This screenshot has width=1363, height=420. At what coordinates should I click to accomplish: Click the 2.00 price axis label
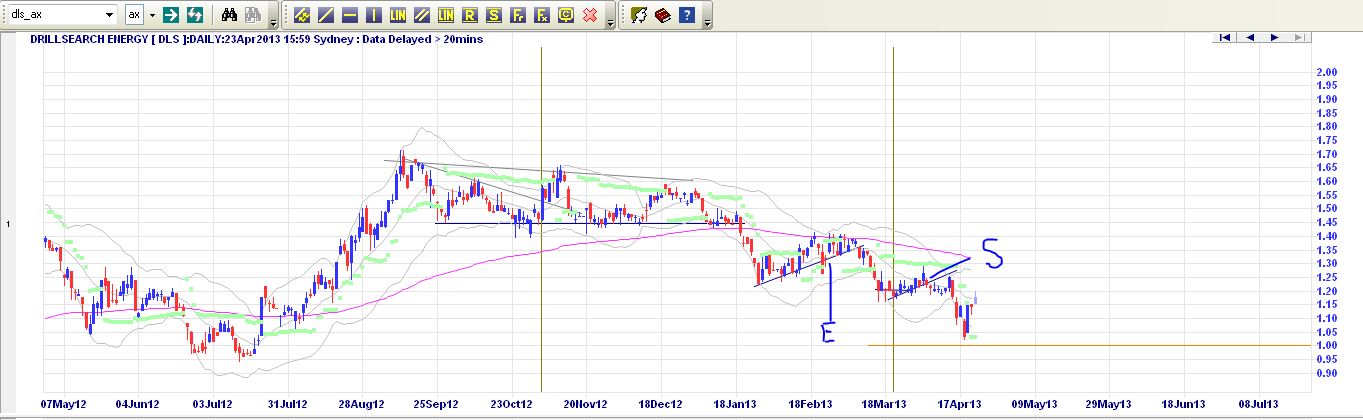pos(1327,72)
